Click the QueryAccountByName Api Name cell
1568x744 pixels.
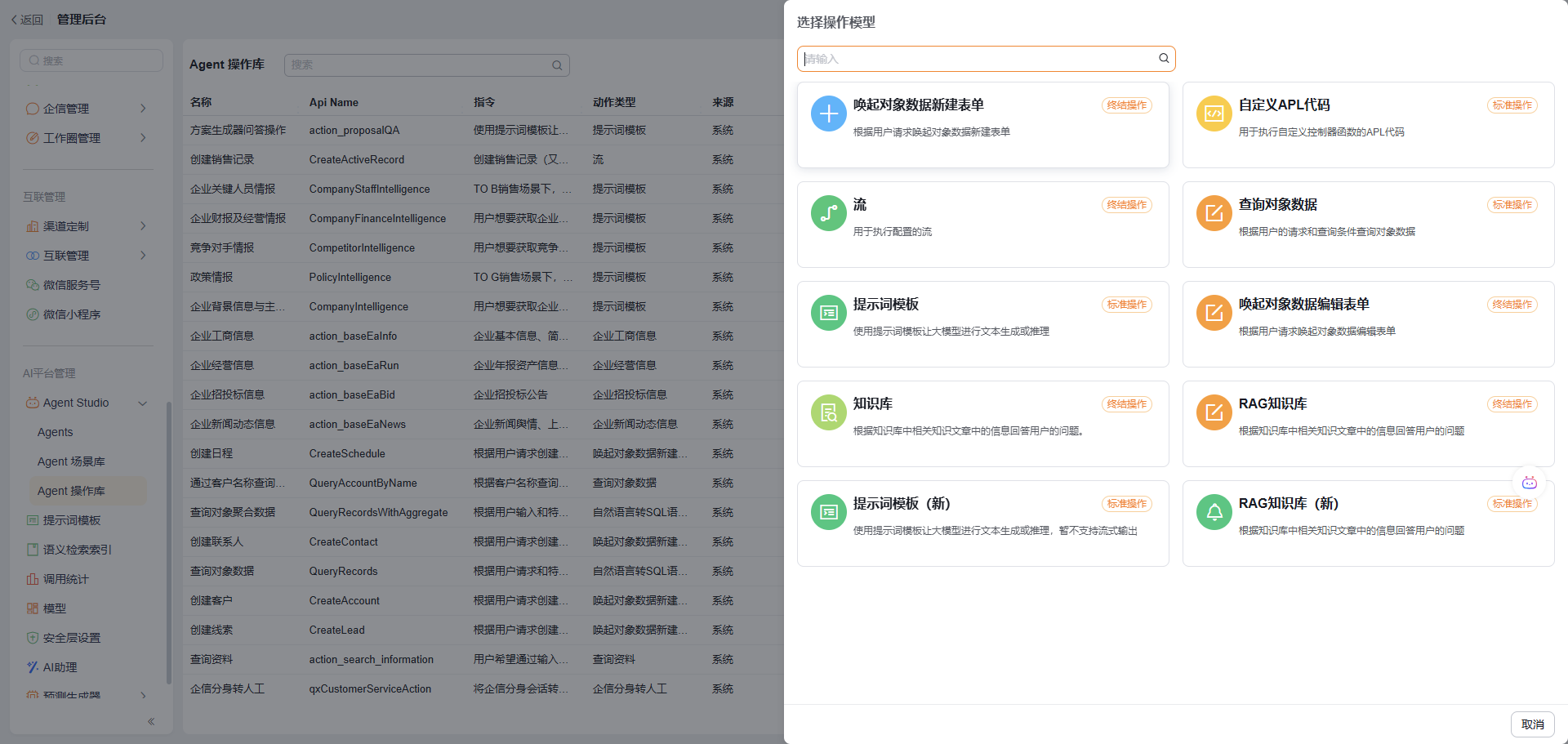[363, 483]
